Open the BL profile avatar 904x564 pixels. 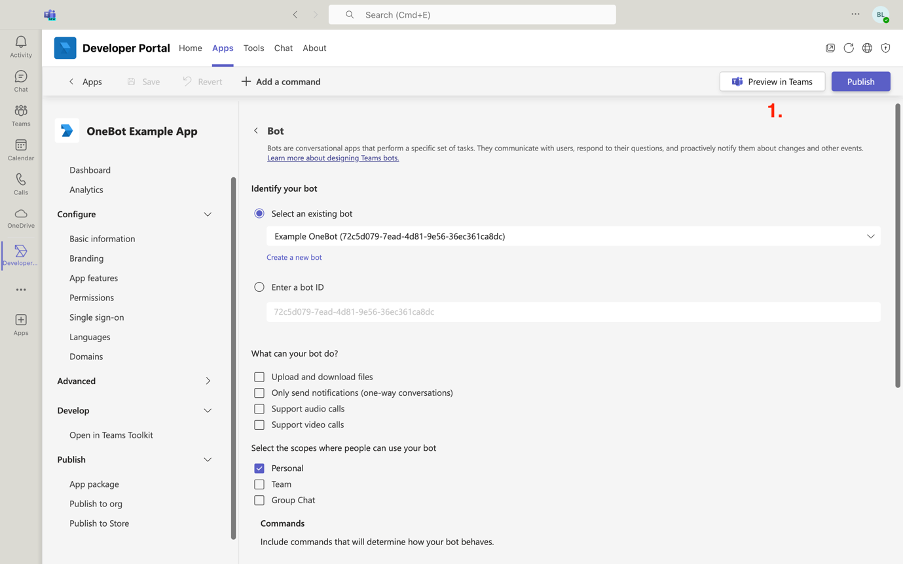[880, 15]
